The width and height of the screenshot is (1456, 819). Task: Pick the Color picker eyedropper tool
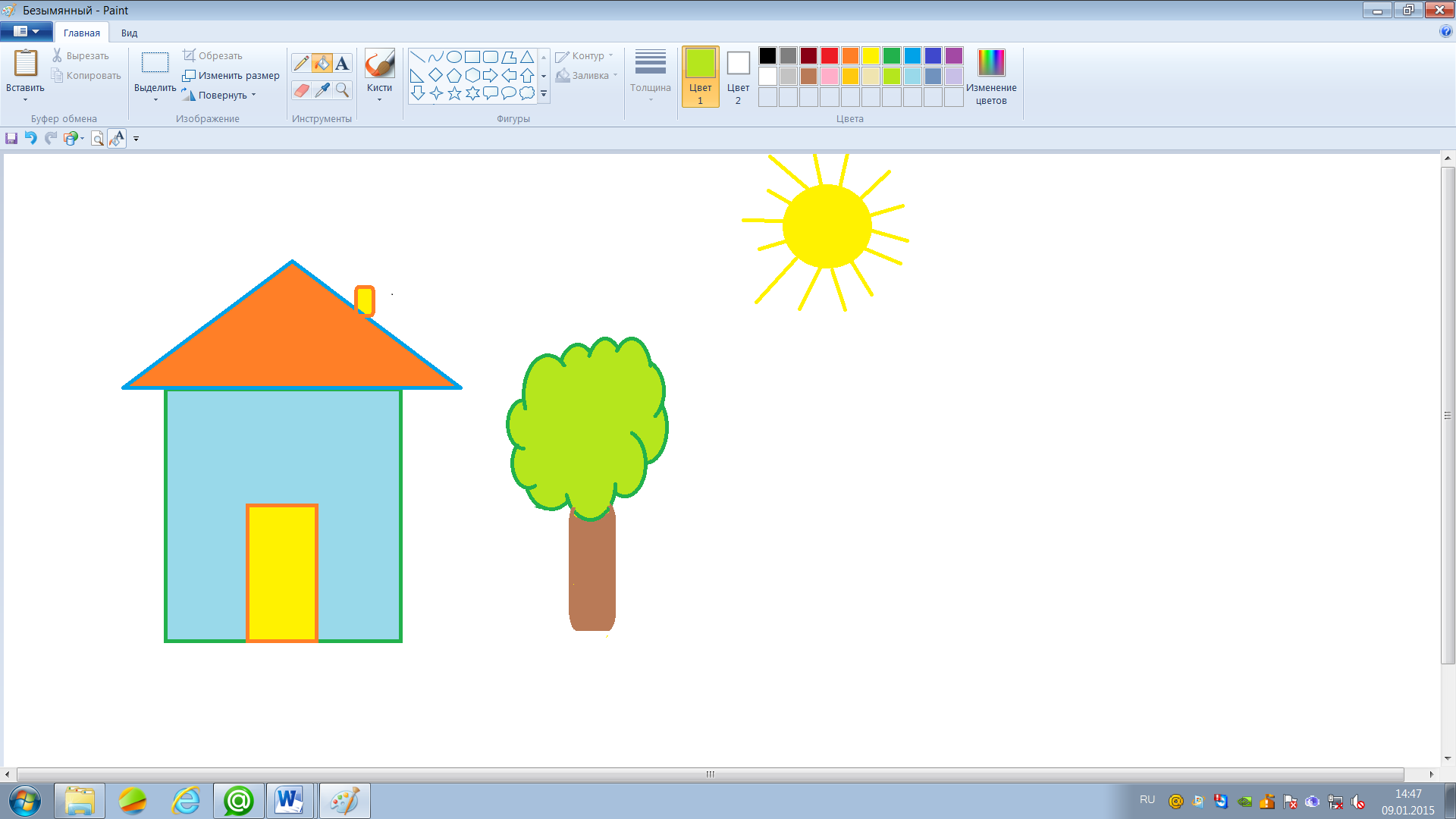tap(322, 90)
